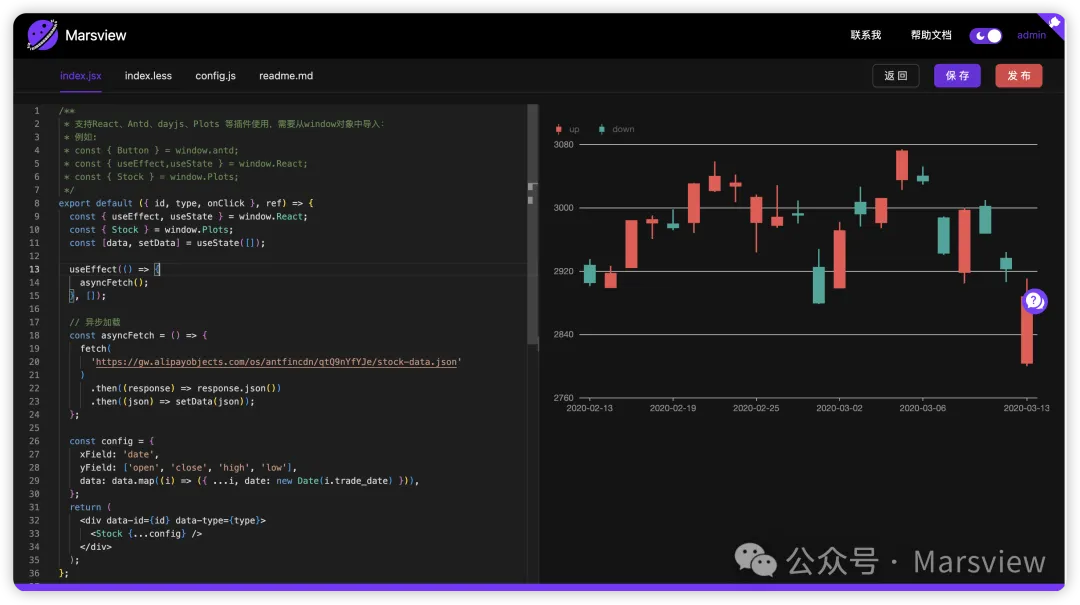Click the '<Stock {...config} />' line
This screenshot has height=605, width=1080.
click(146, 533)
